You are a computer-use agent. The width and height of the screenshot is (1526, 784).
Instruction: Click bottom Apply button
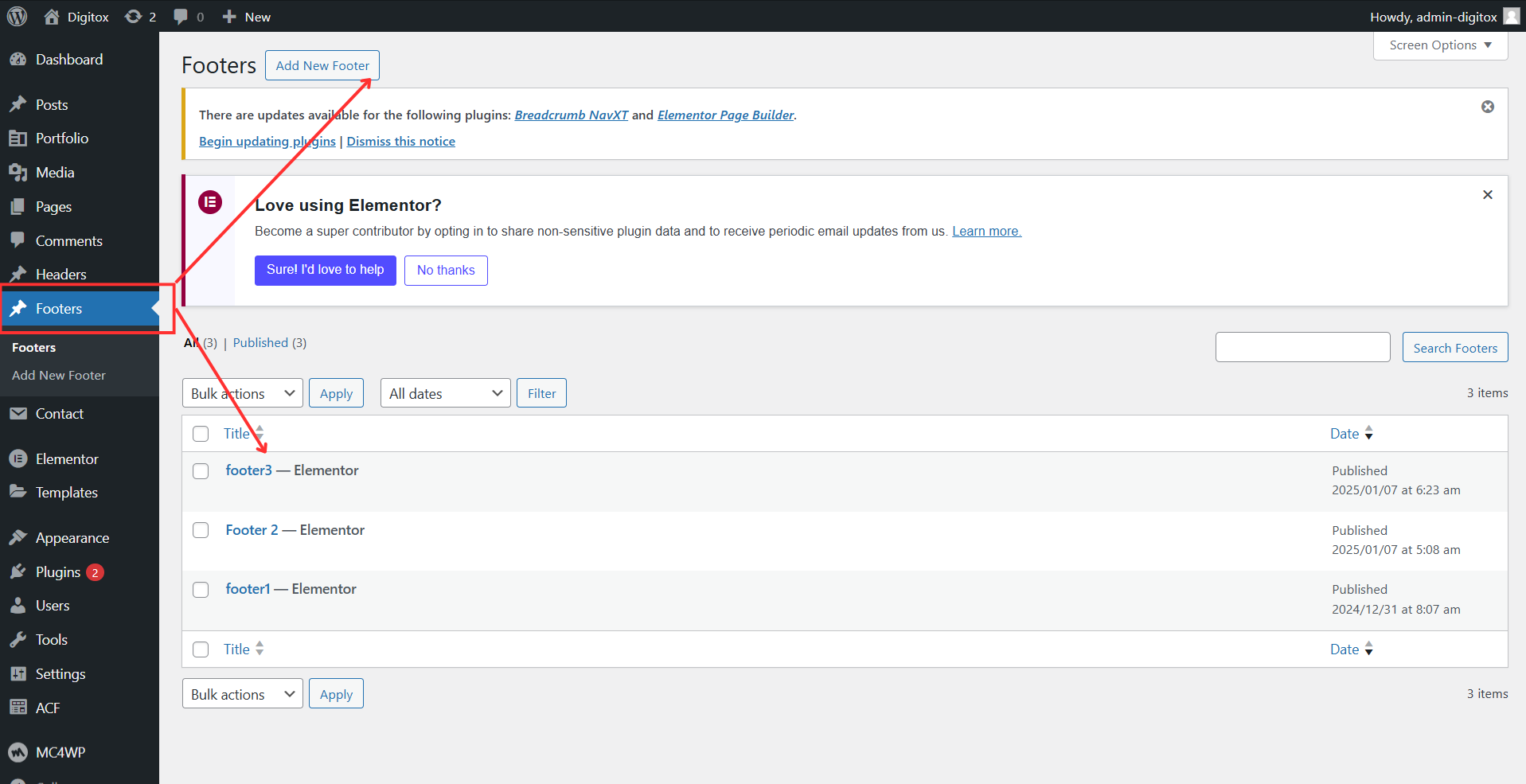tap(336, 694)
